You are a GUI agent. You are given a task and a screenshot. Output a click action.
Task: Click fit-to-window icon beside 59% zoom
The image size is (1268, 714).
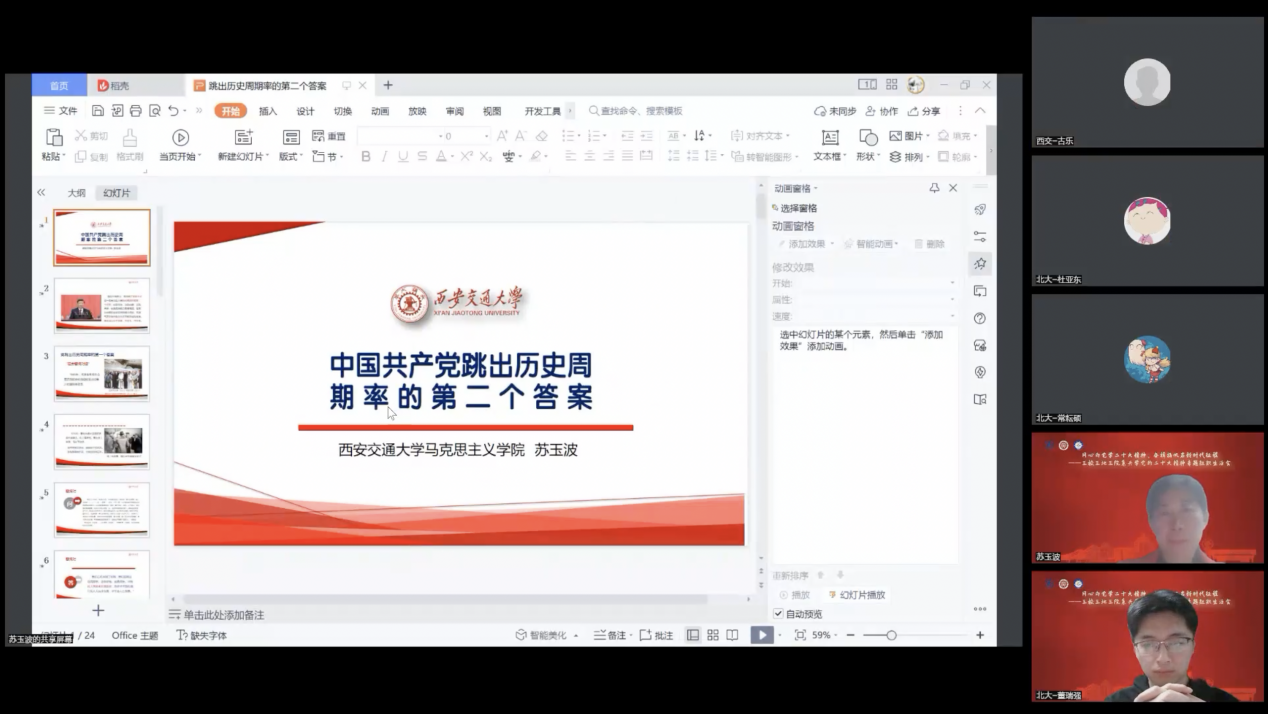click(800, 635)
